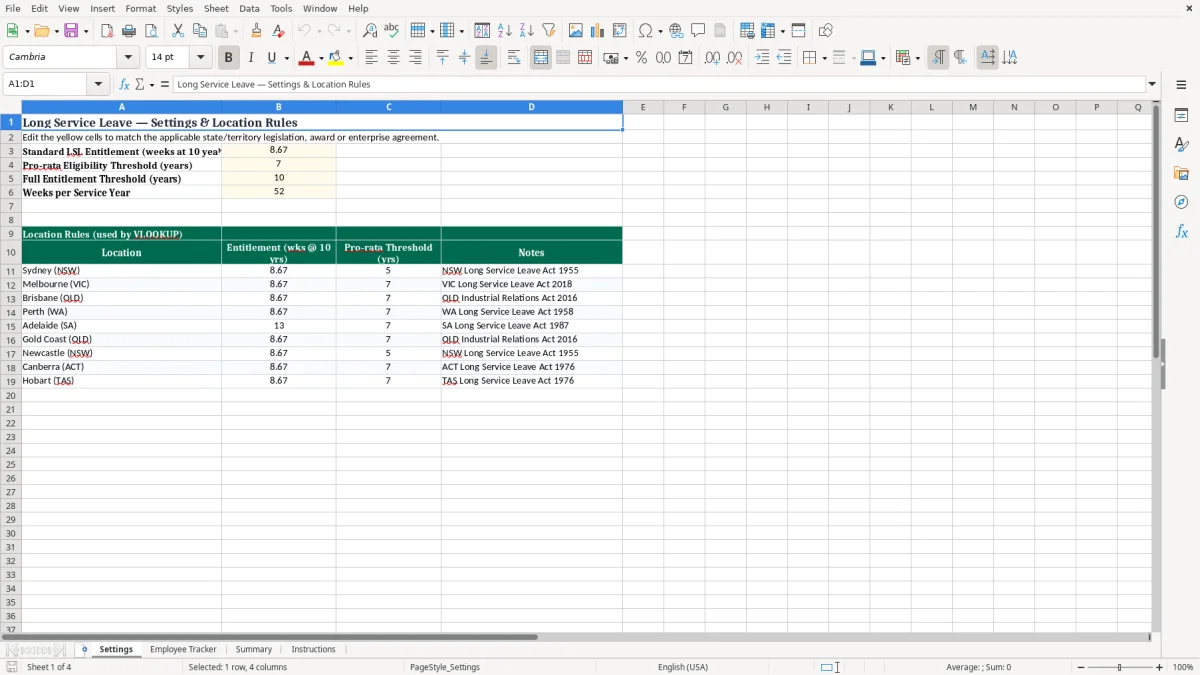The width and height of the screenshot is (1200, 675).
Task: Apply the yellow background highlight color
Action: click(x=336, y=58)
